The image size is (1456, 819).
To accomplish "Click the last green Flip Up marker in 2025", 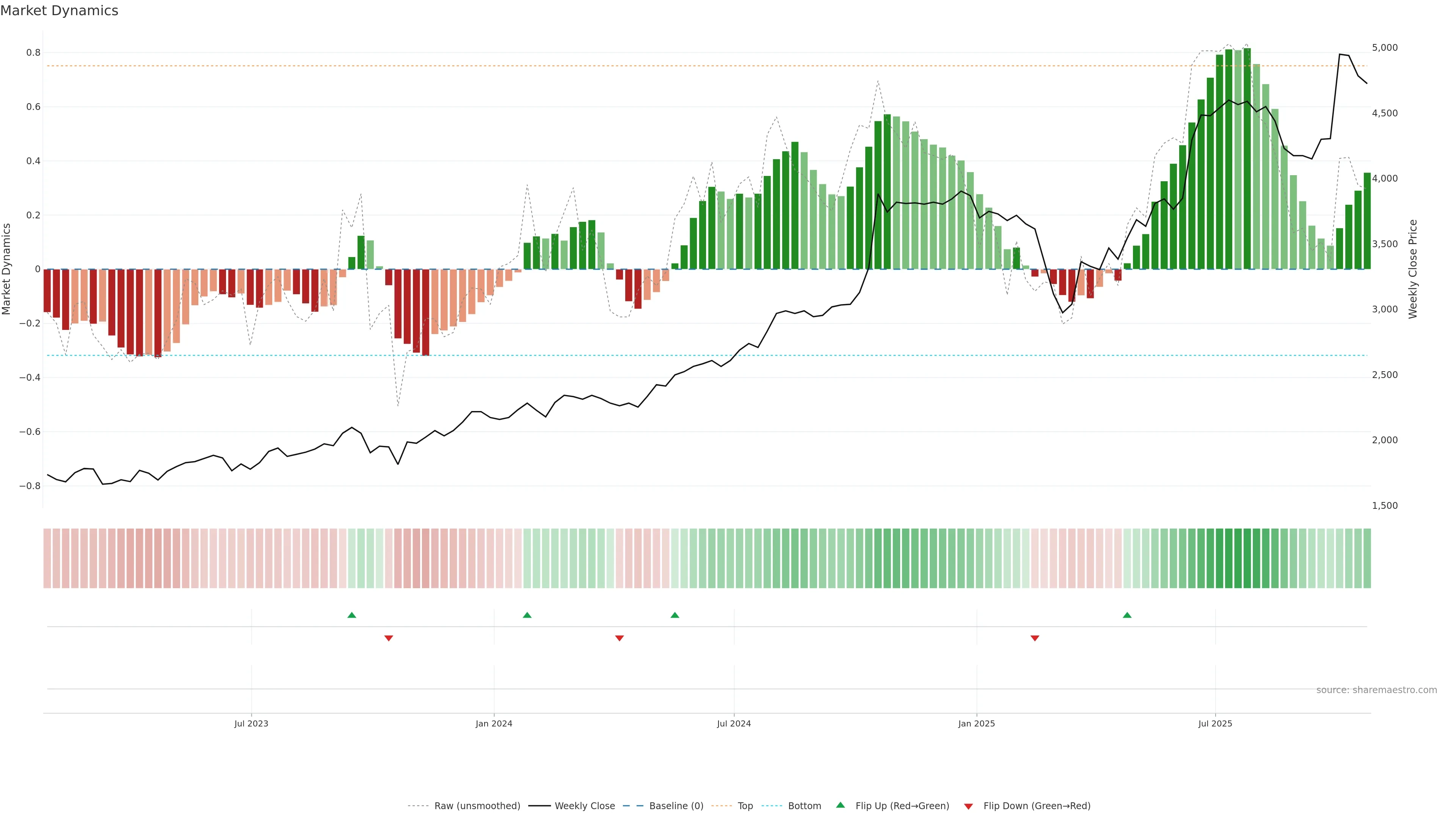I will [x=1127, y=615].
